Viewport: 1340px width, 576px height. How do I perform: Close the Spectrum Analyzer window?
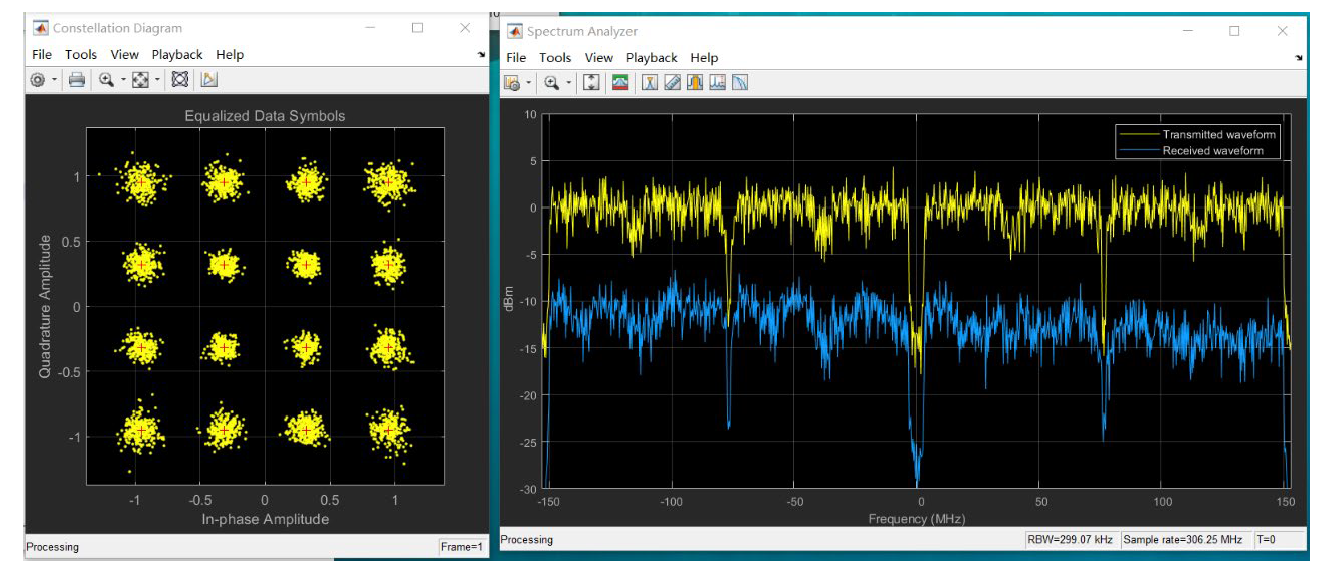click(1283, 31)
